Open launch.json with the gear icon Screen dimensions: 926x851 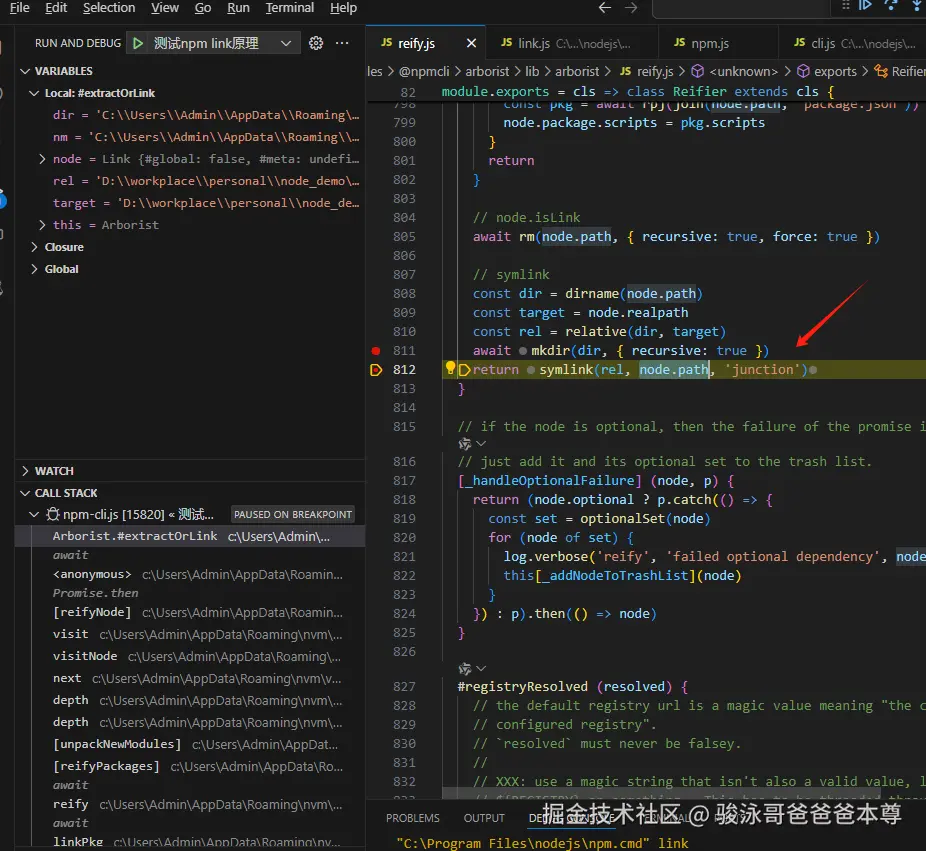(x=316, y=43)
